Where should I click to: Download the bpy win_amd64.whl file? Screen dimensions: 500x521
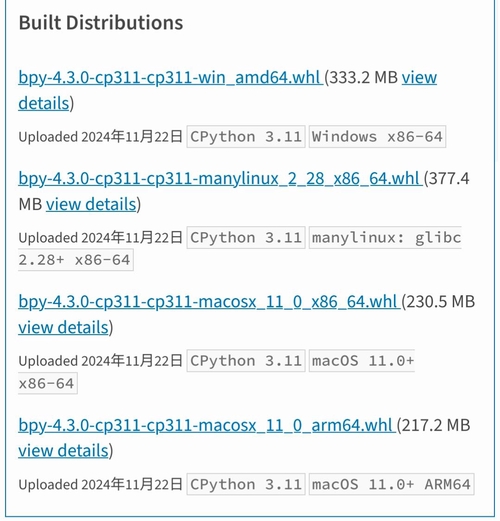(x=170, y=78)
